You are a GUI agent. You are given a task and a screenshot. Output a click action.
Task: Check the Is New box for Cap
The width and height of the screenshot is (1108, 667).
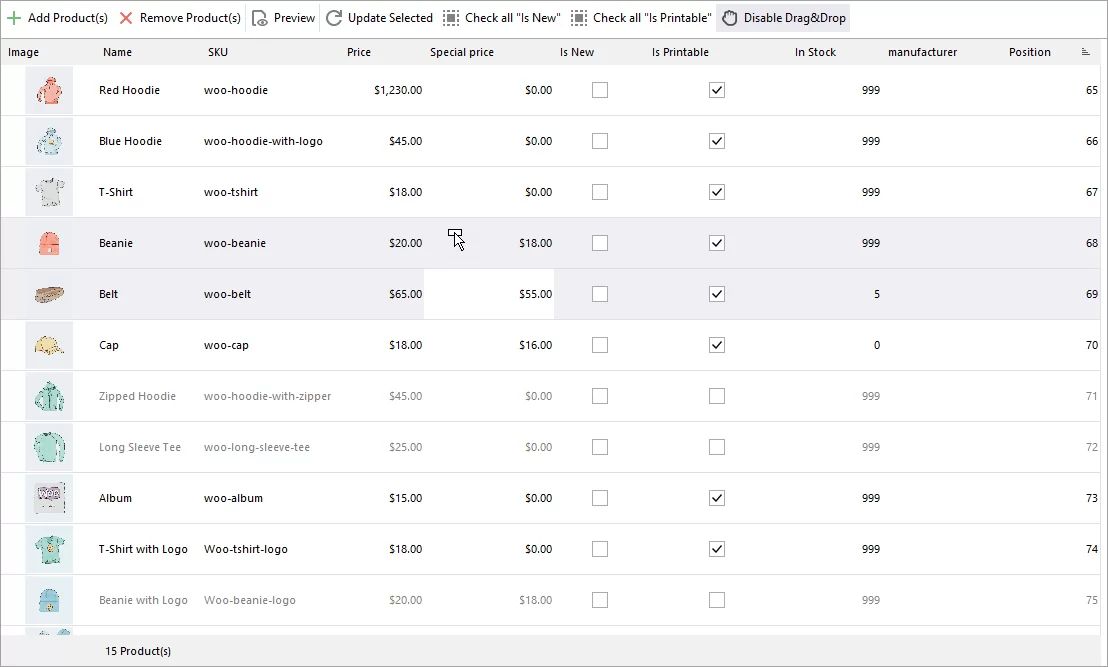click(599, 345)
